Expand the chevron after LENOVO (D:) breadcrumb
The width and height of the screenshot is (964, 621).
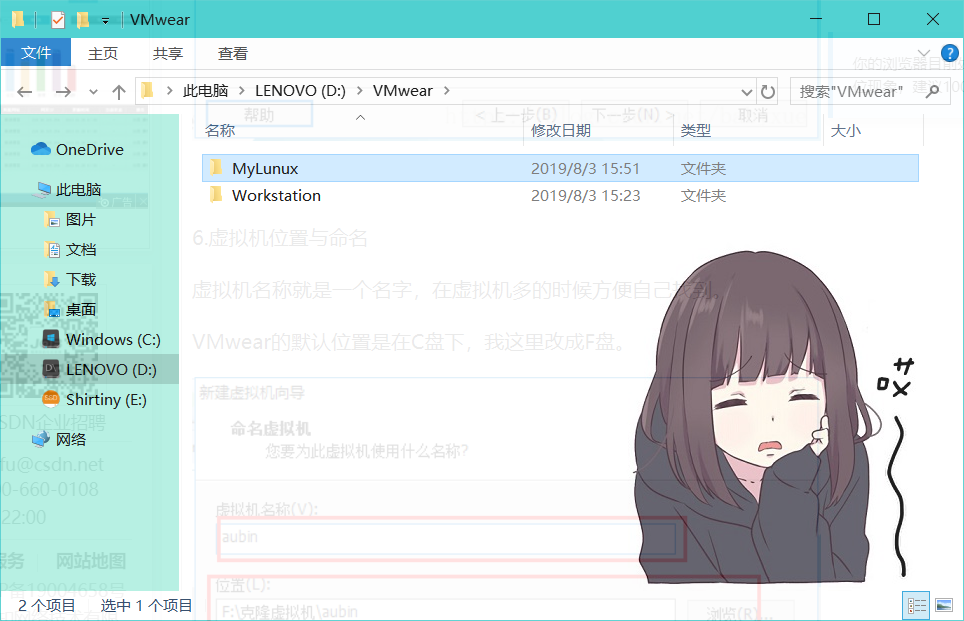click(x=360, y=91)
